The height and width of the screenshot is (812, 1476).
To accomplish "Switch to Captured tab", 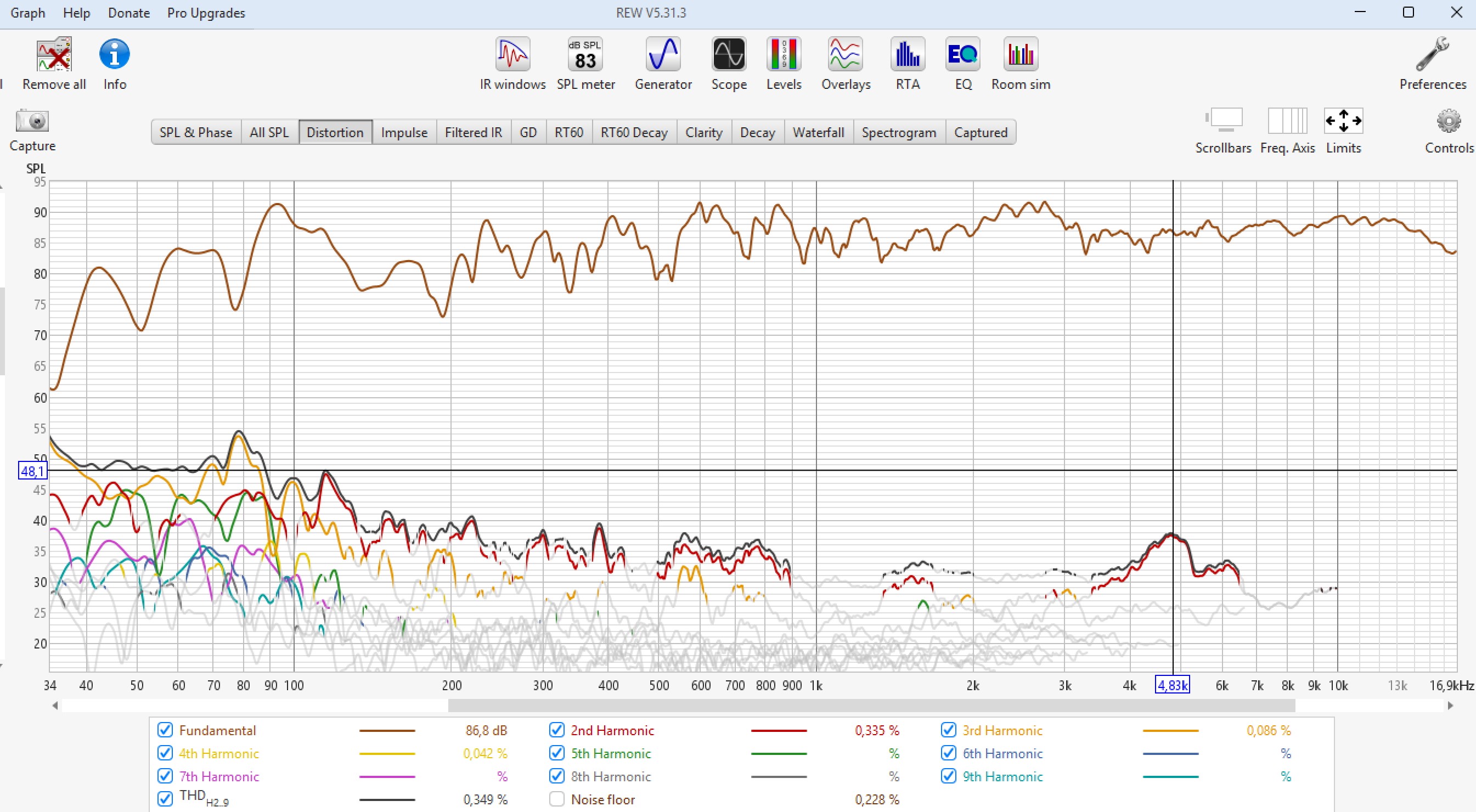I will (x=981, y=132).
